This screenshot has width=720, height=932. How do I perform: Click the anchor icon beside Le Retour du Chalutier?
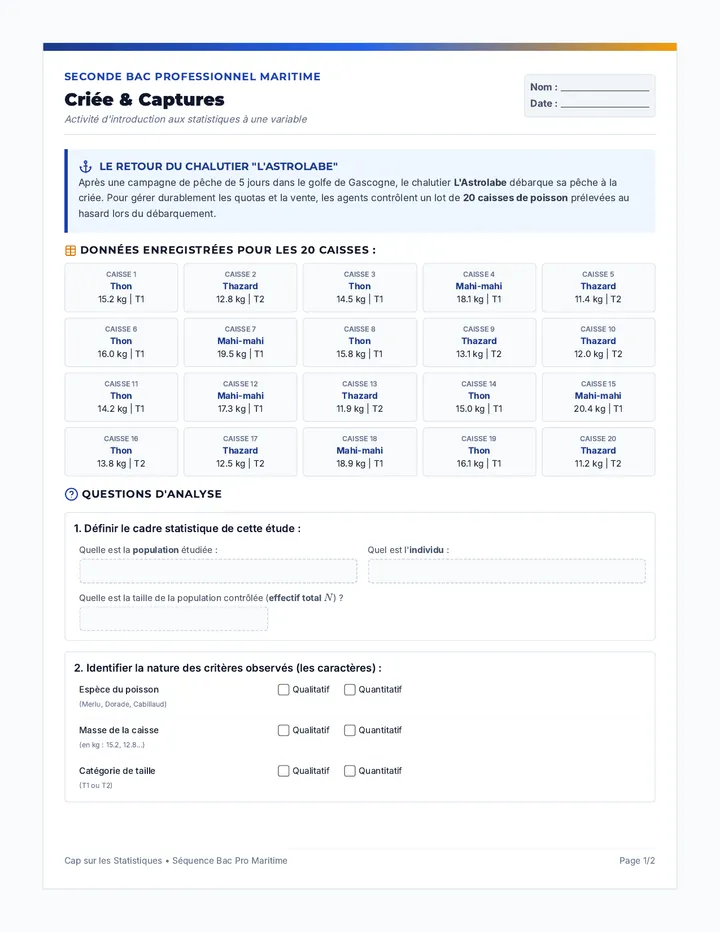point(86,166)
